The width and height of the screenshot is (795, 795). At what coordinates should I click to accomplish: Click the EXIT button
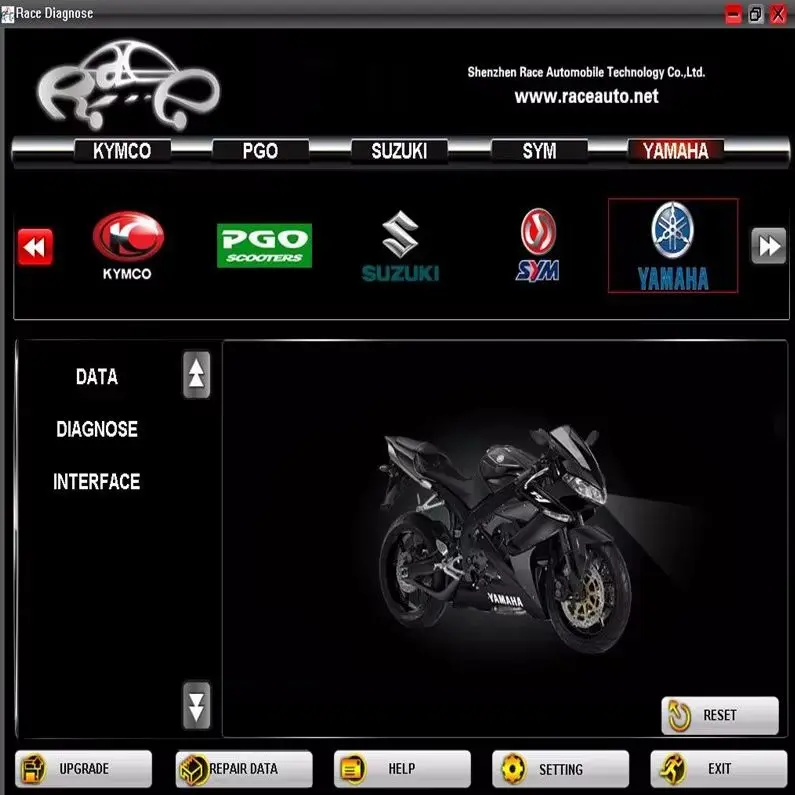[x=719, y=769]
